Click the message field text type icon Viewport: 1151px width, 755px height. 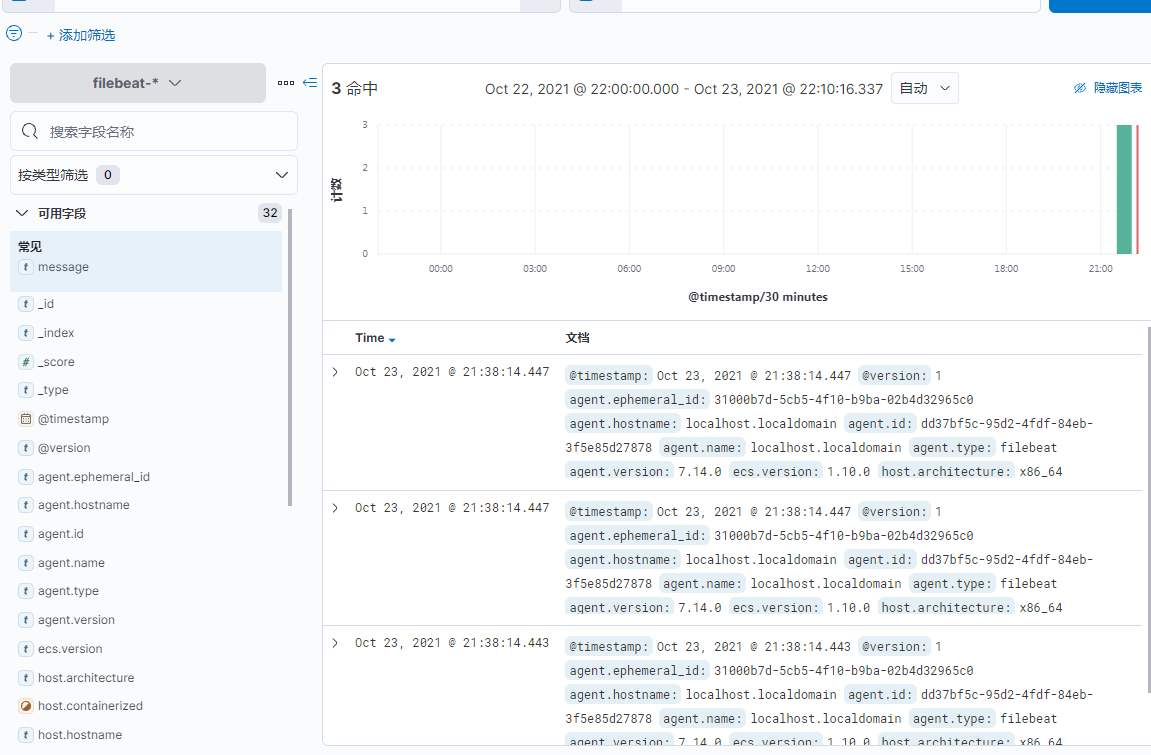26,267
